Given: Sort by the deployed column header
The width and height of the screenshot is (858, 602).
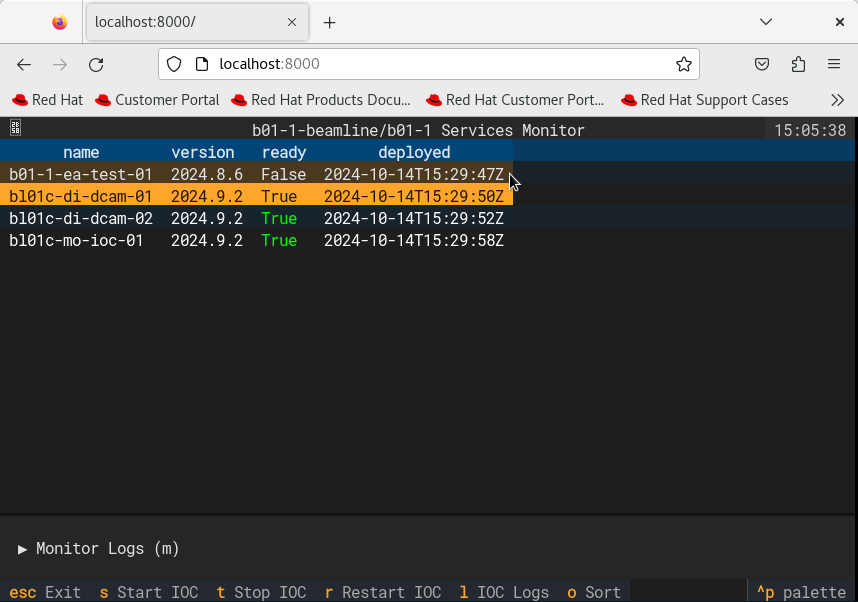Looking at the screenshot, I should point(414,152).
